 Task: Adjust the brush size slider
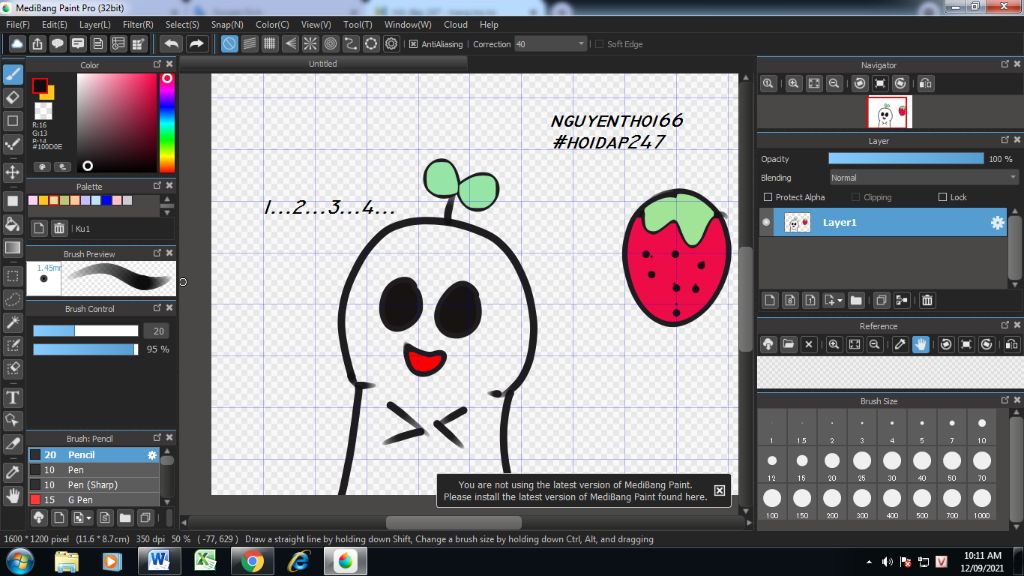[86, 331]
